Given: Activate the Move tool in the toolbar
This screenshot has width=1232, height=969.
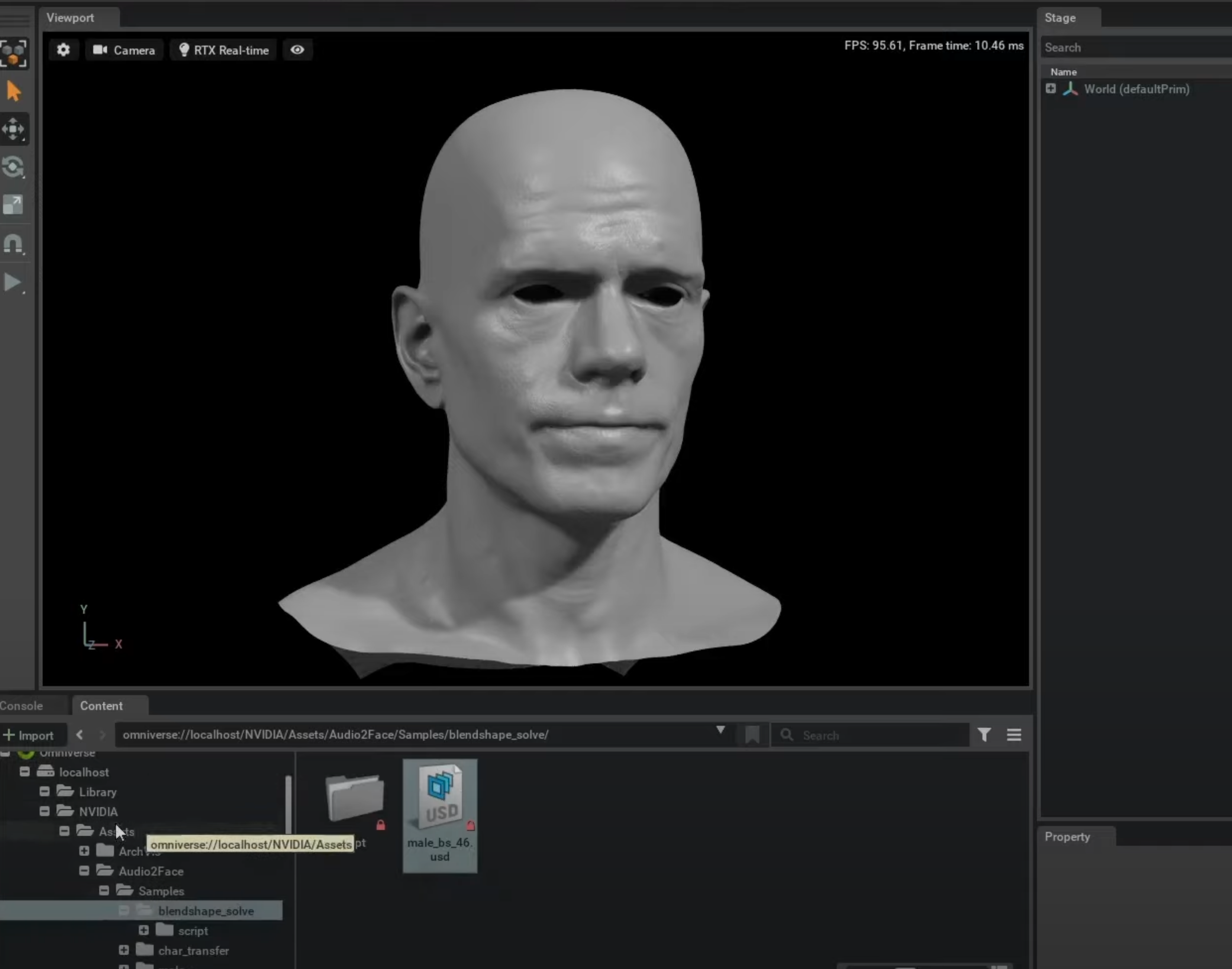Looking at the screenshot, I should pos(14,129).
